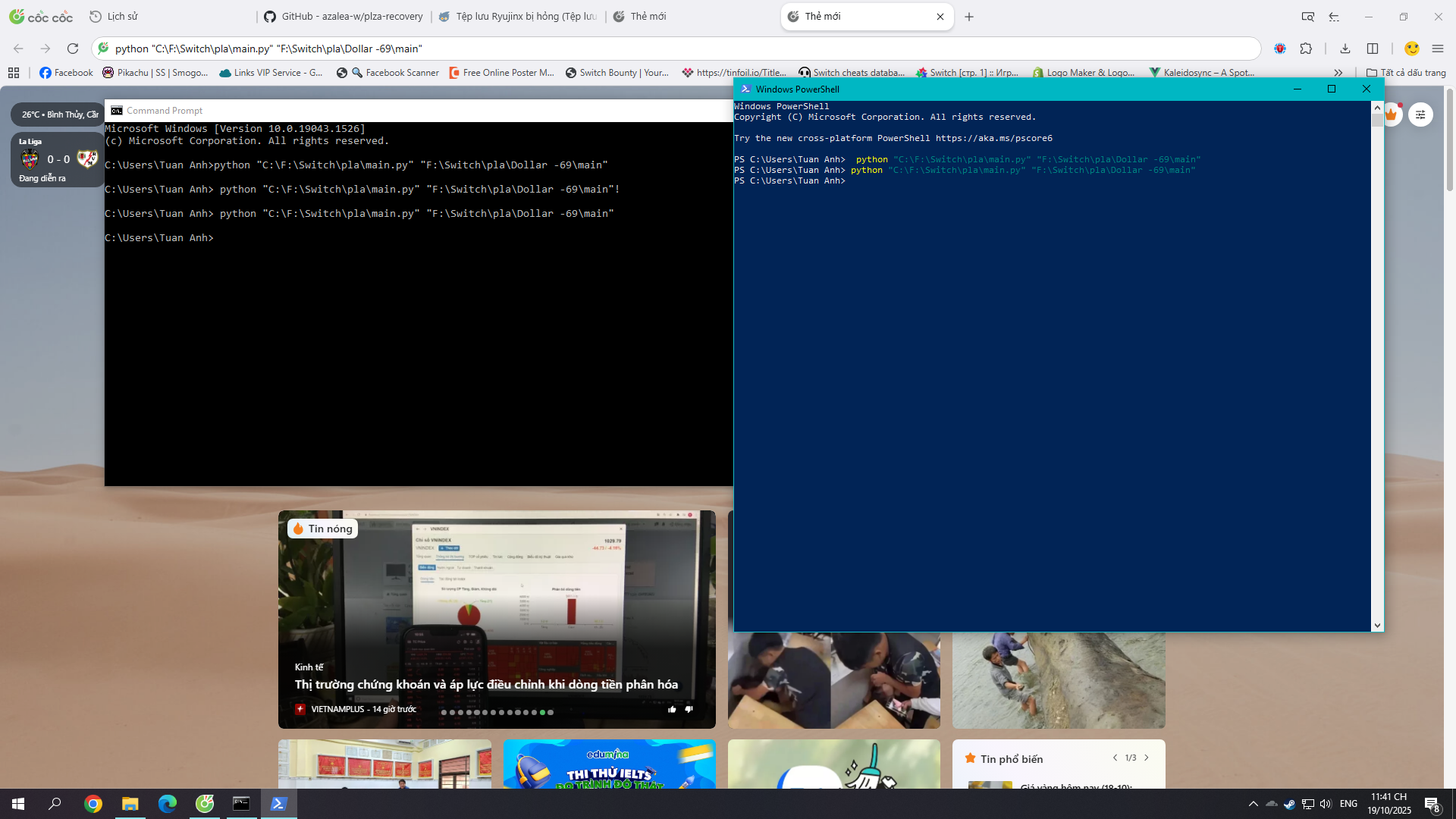Click the Cốc Cốc logo button

(x=41, y=17)
